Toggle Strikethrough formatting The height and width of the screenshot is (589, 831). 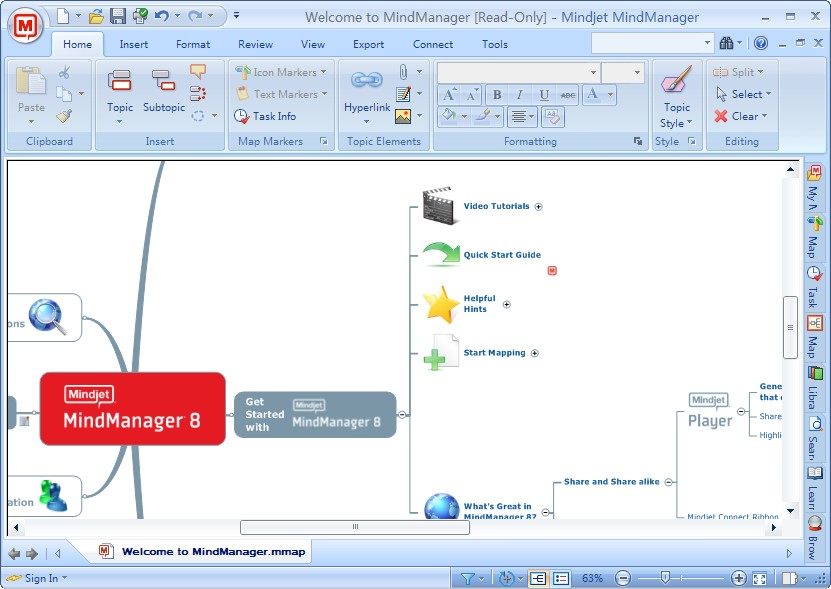click(x=568, y=94)
